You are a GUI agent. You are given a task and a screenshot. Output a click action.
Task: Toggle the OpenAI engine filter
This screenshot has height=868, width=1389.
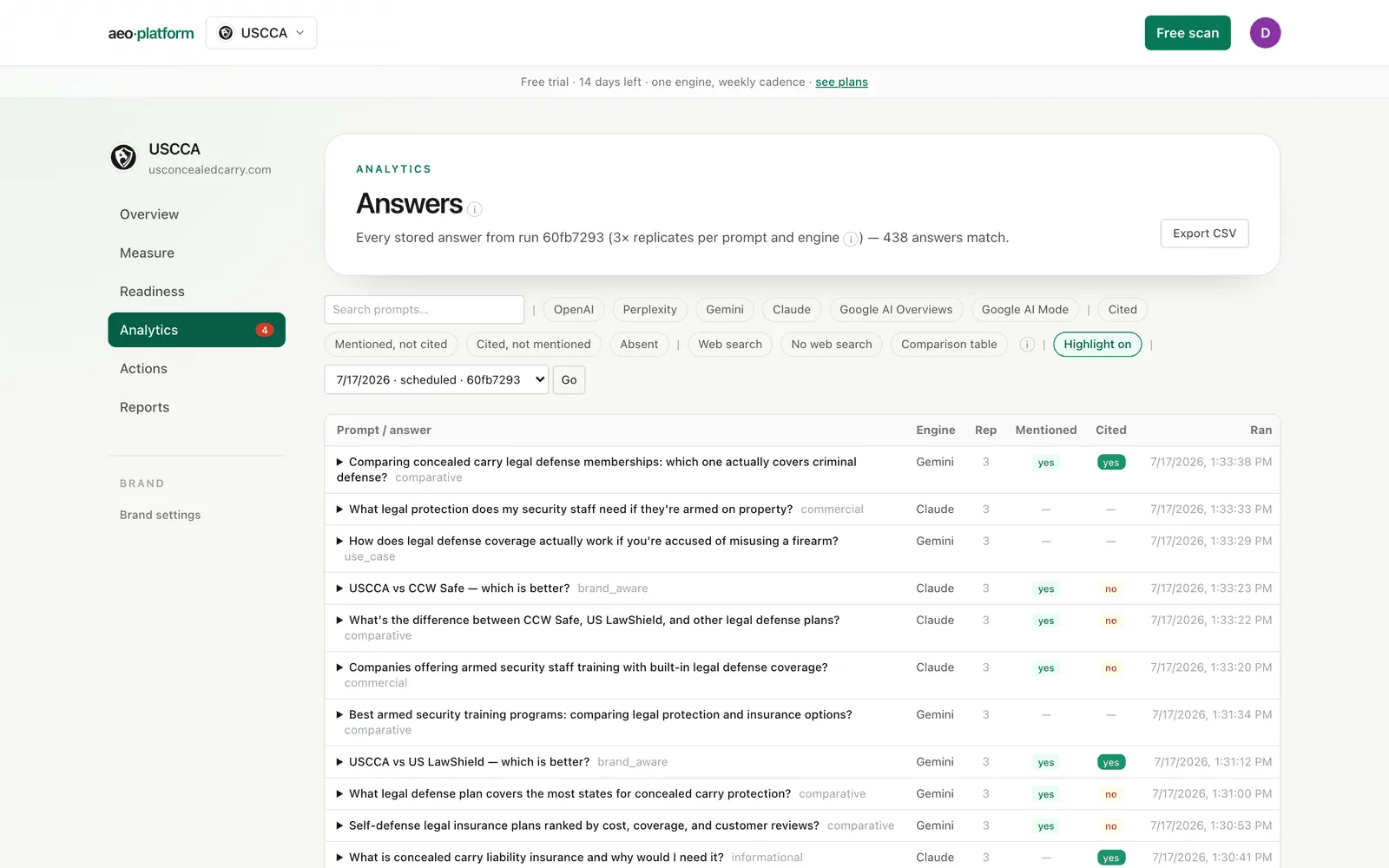coord(574,310)
